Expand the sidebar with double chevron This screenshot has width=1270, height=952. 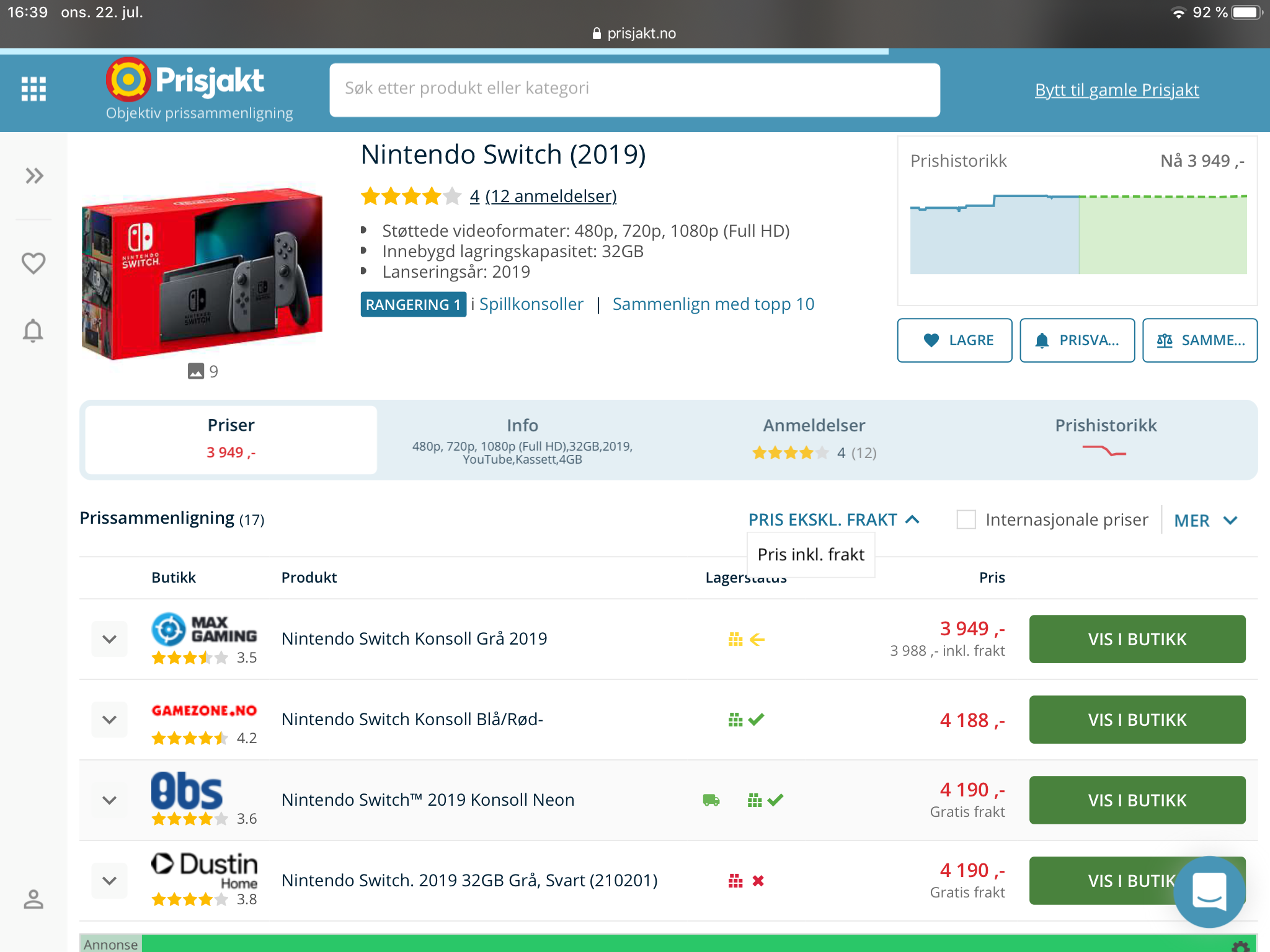click(x=34, y=176)
